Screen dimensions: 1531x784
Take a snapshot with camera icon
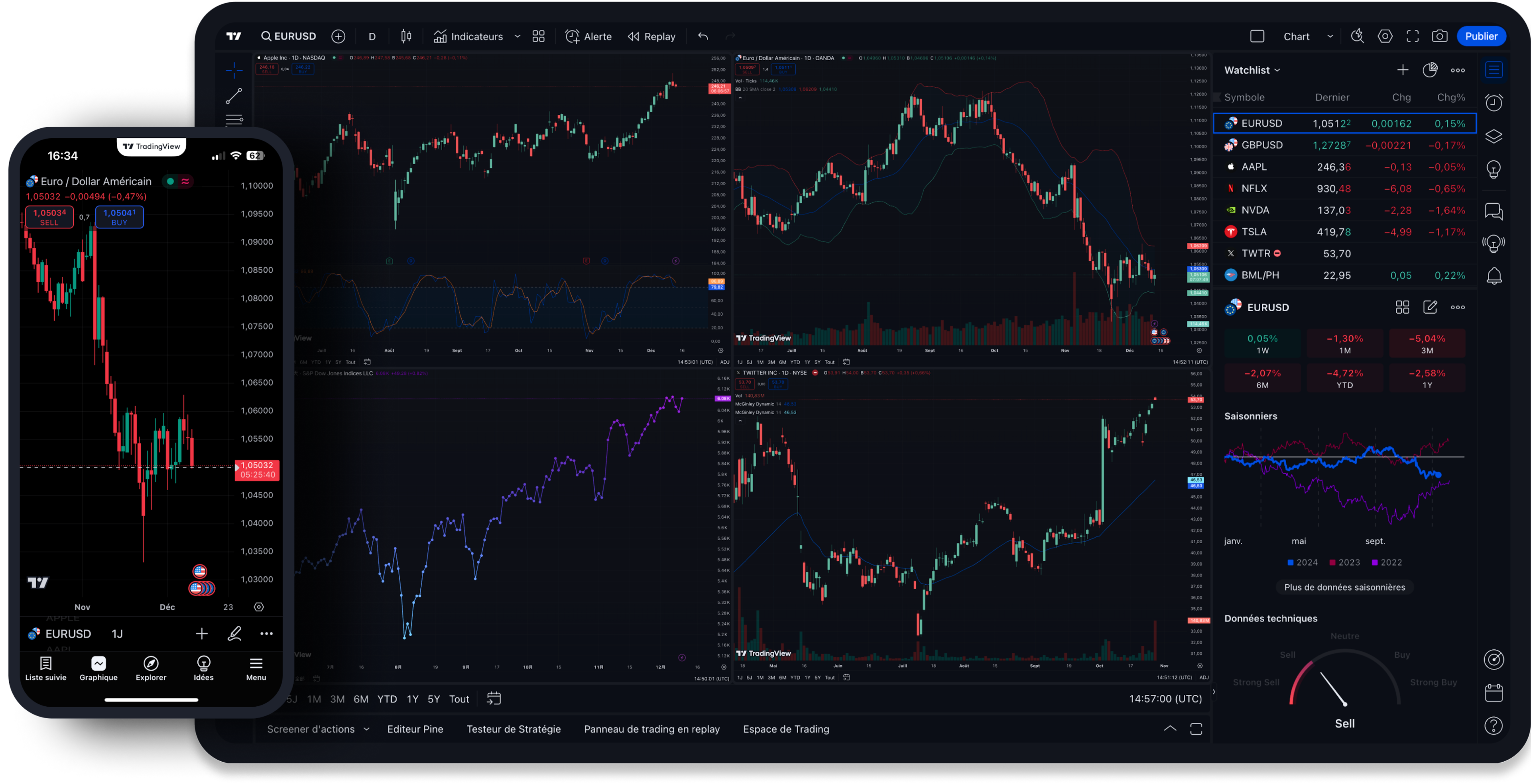point(1439,36)
